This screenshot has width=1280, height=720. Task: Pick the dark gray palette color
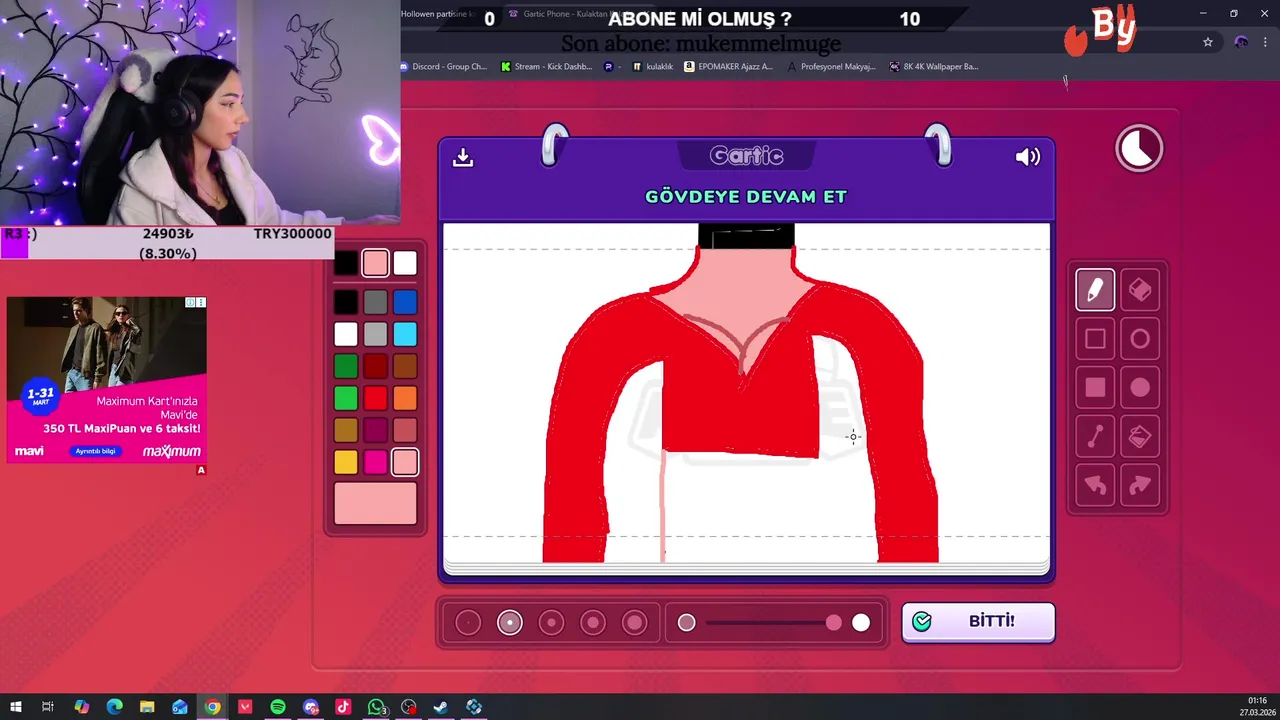pos(375,302)
